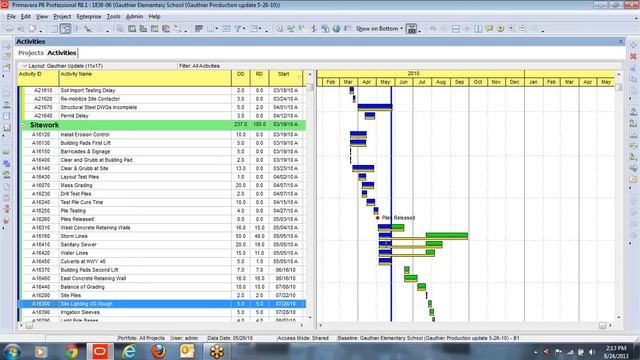The width and height of the screenshot is (640, 360).
Task: Click the red Delete X icon
Action: tap(633, 56)
